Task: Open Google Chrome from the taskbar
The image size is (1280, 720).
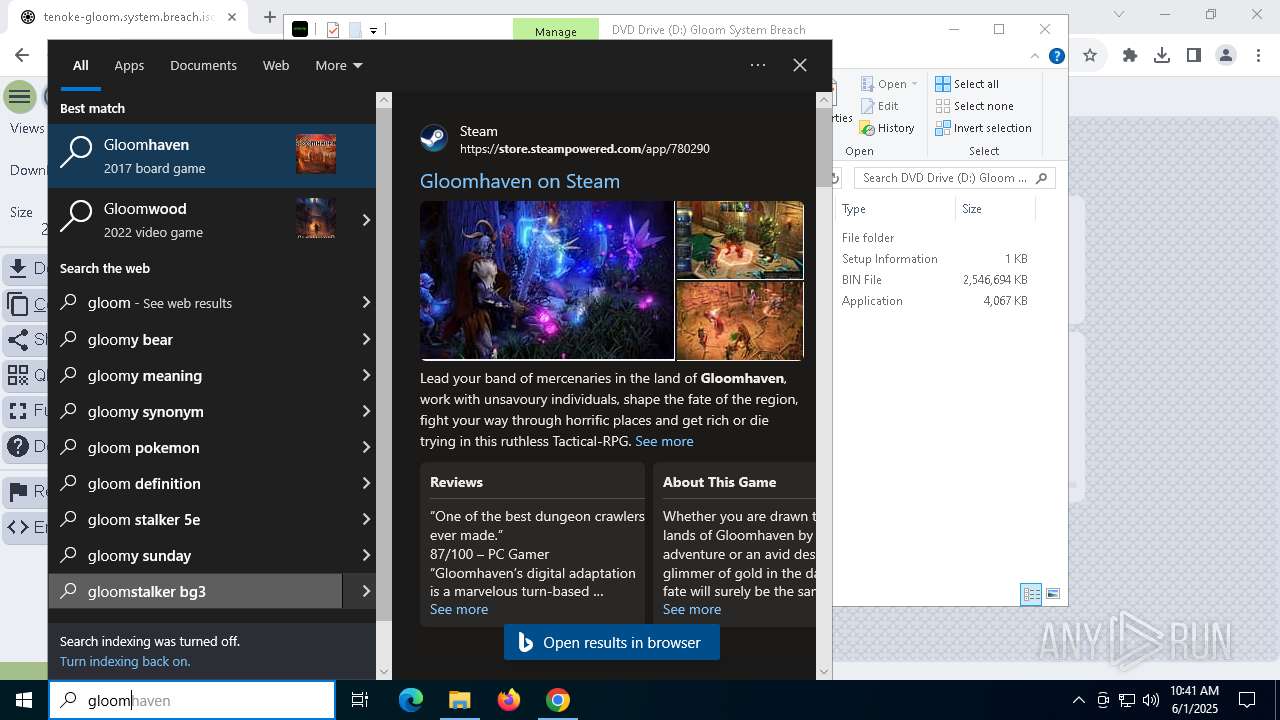Action: (x=558, y=700)
